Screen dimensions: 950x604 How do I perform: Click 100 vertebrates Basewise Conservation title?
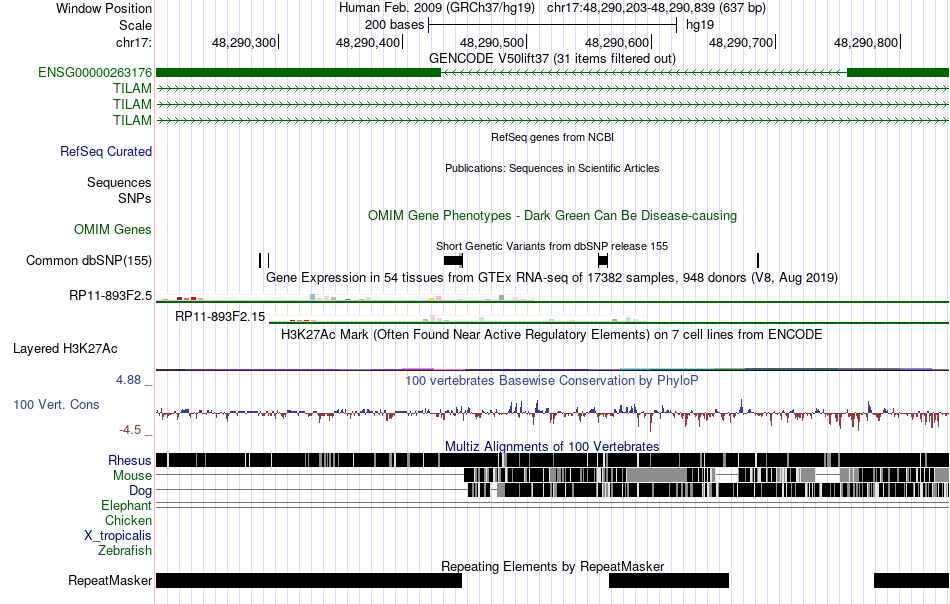552,380
